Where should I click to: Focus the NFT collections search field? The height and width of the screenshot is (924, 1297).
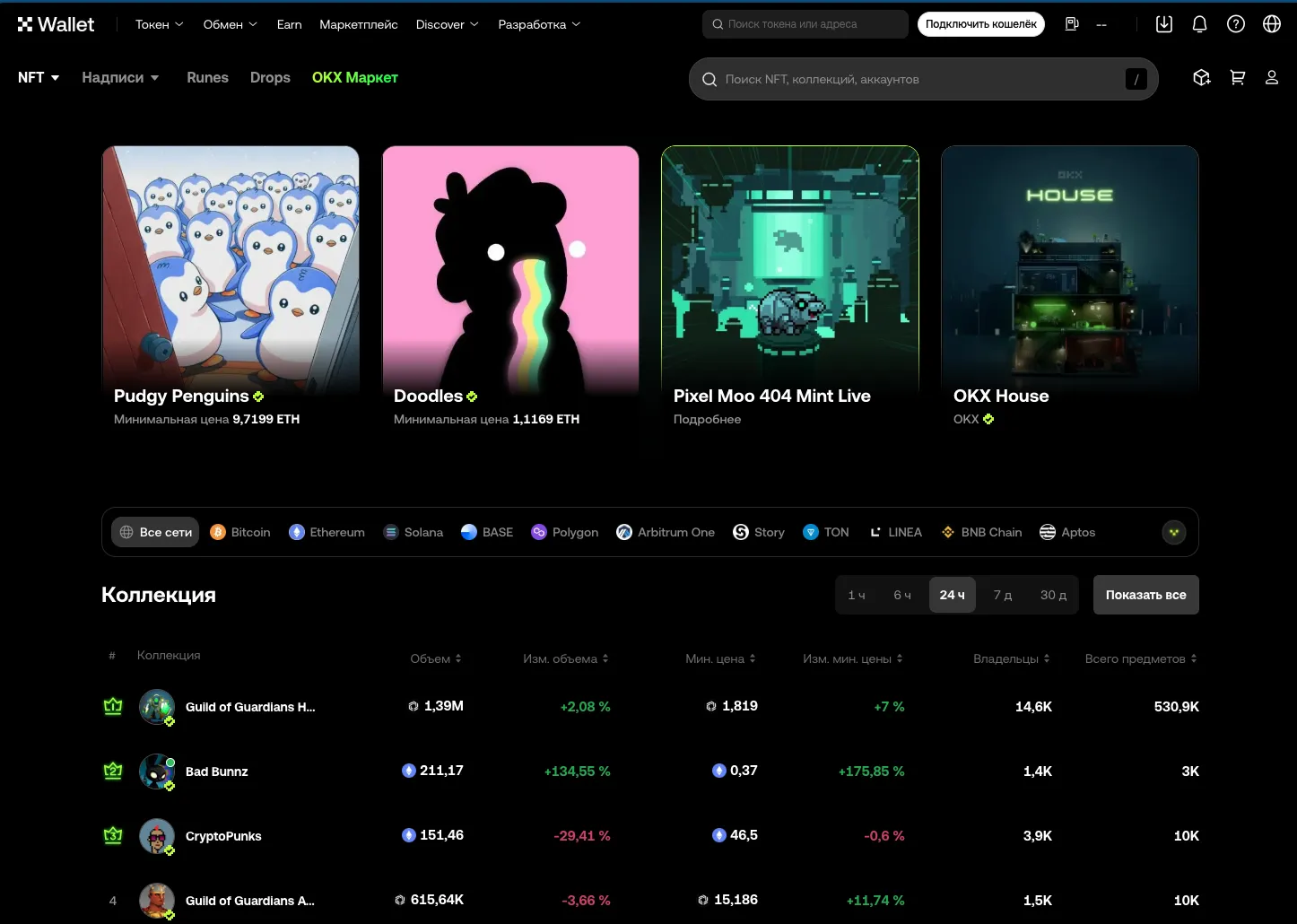coord(924,79)
